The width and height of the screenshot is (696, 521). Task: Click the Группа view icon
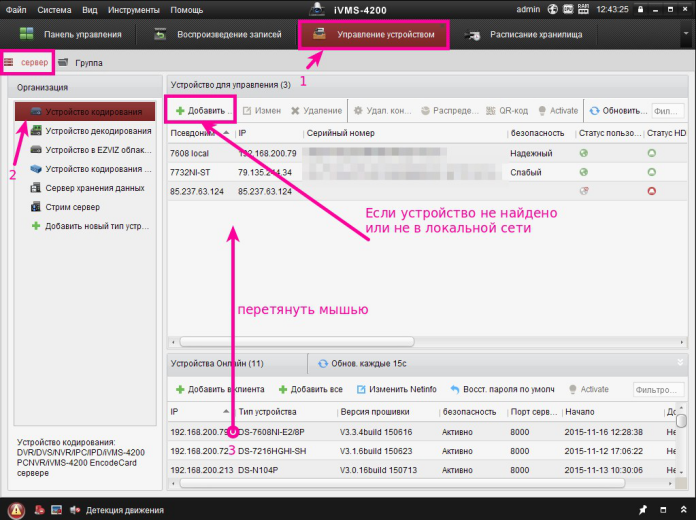tap(63, 62)
